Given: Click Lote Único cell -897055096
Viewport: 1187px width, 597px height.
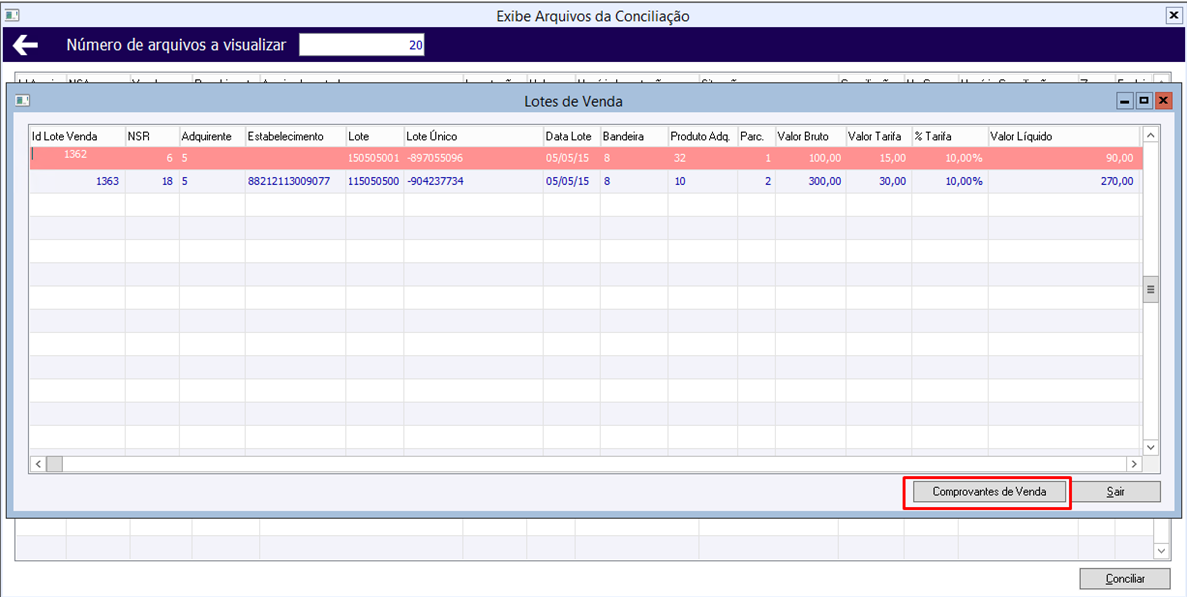Looking at the screenshot, I should (473, 158).
